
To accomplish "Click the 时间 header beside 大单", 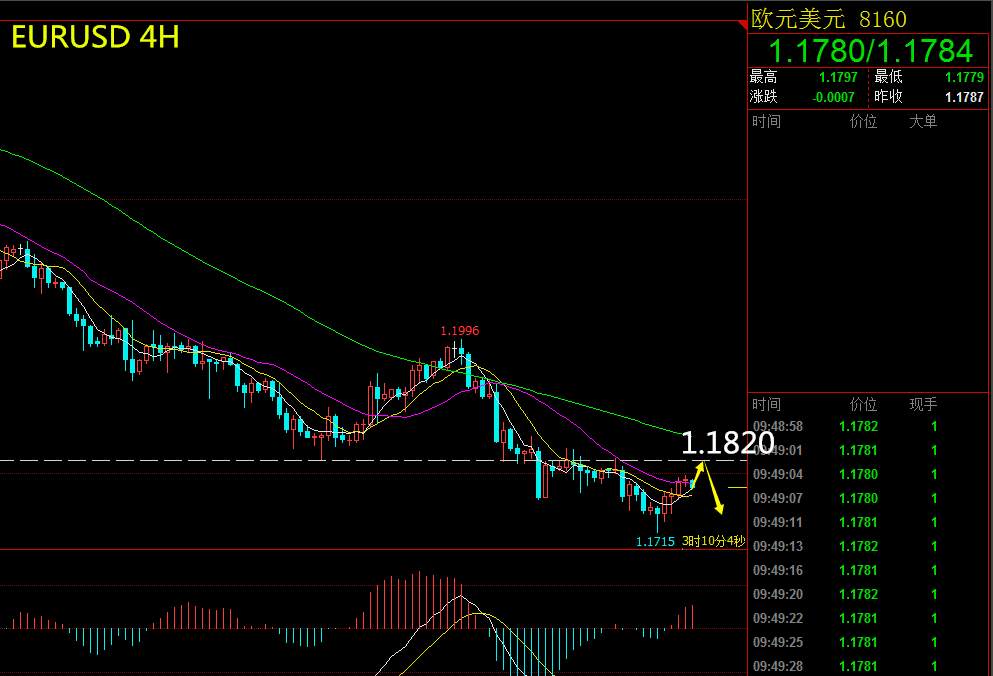I will click(766, 121).
